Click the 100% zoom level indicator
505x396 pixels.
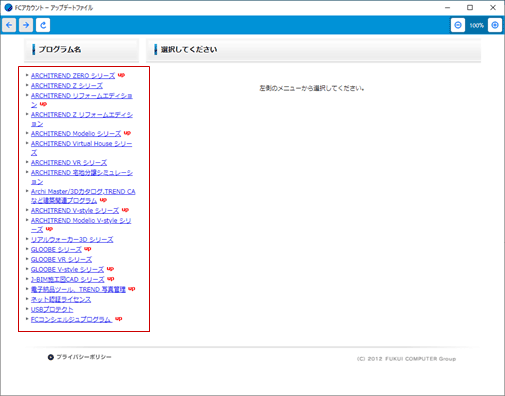coord(476,25)
